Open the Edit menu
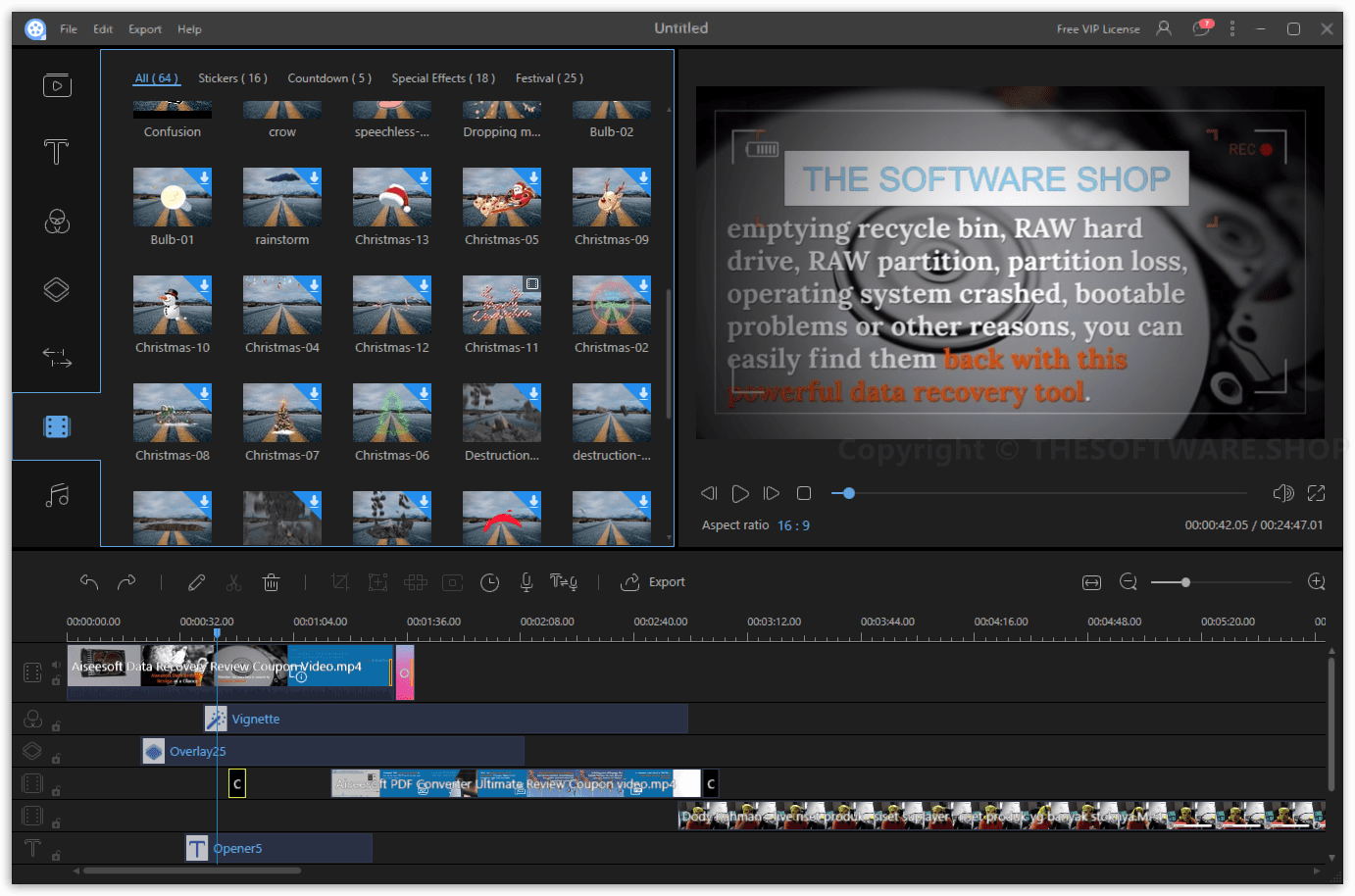Screen dimensions: 1355x896 pos(103,29)
